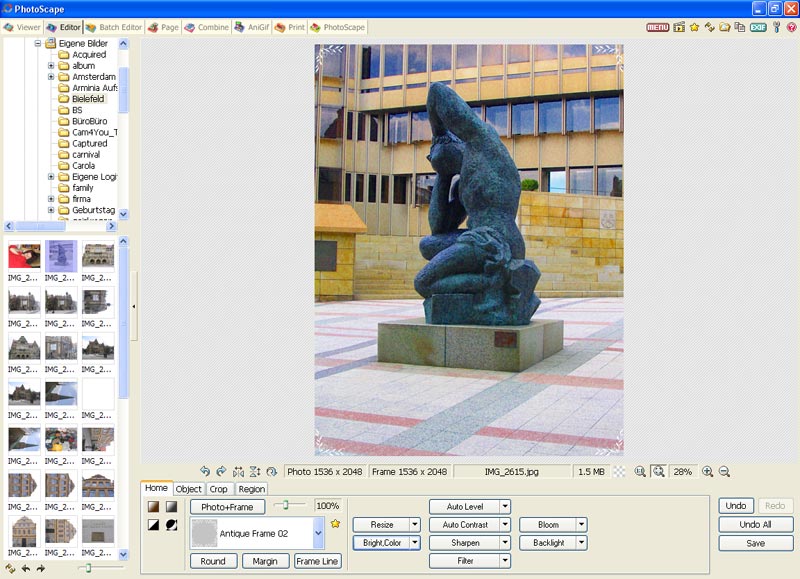Click the red MENU icon
Screen dimensions: 800x579
657,27
